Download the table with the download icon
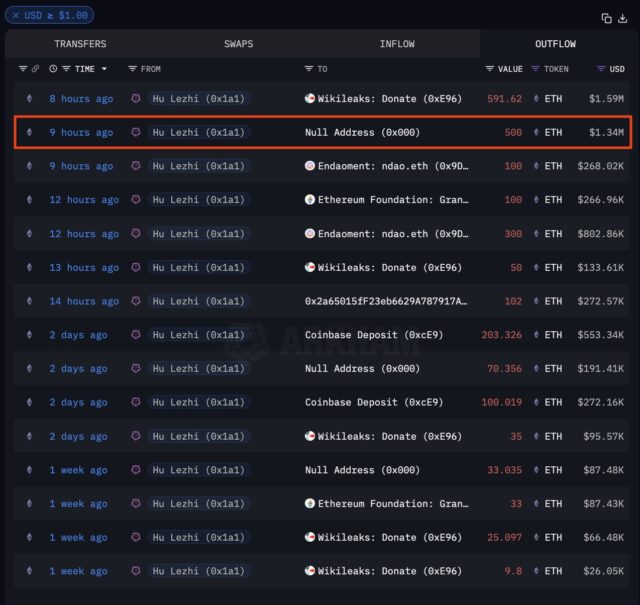This screenshot has width=640, height=605. pos(622,18)
